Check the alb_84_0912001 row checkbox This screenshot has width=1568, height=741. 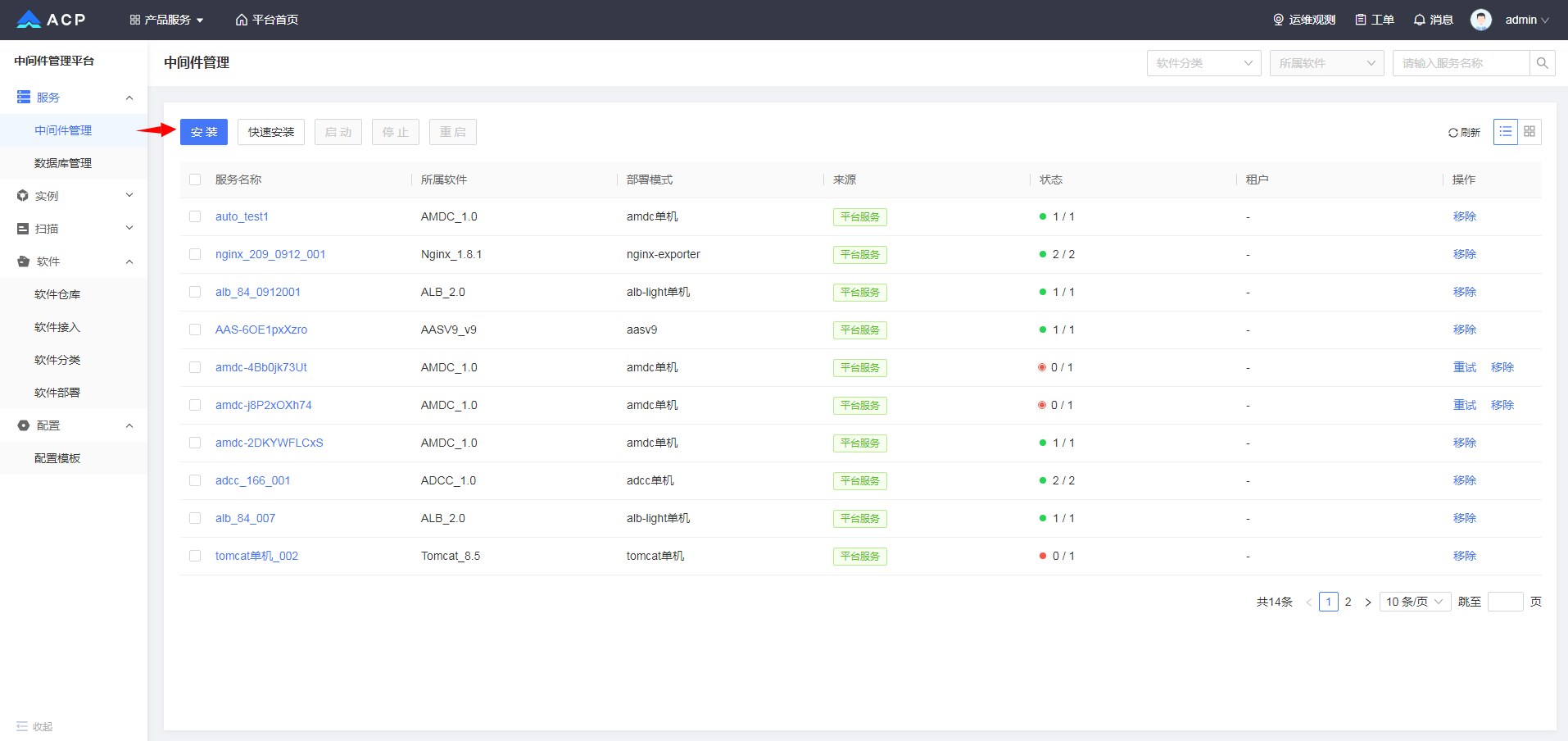(x=195, y=292)
